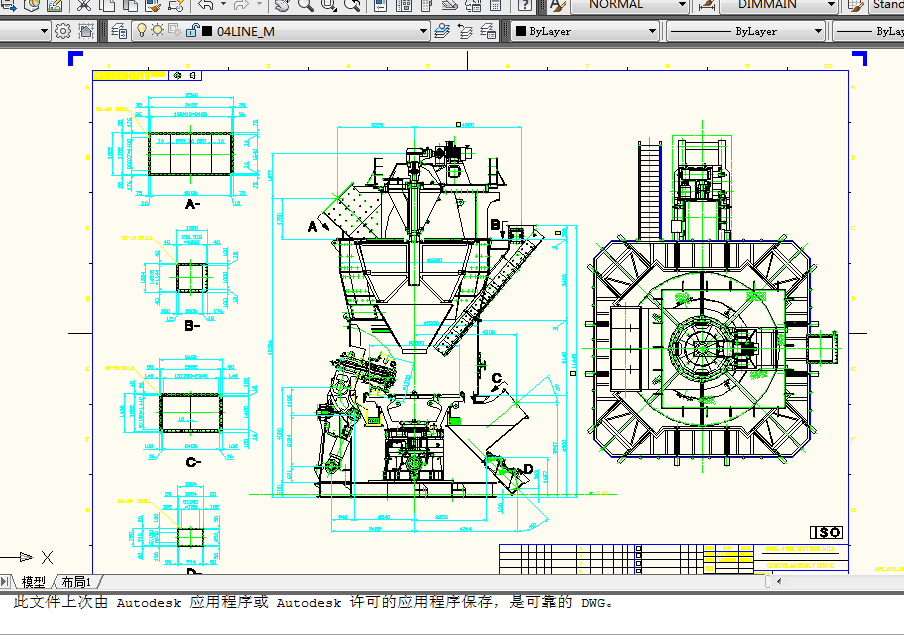Viewport: 904px width, 644px height.
Task: Click the Layer Previous icon
Action: point(465,31)
